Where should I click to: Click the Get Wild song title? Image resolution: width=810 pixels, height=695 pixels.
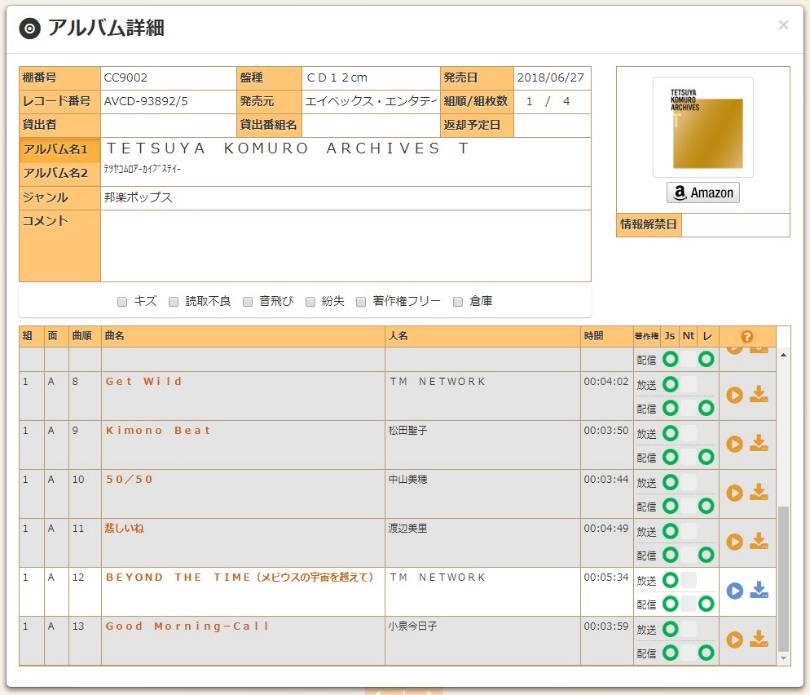coord(144,381)
